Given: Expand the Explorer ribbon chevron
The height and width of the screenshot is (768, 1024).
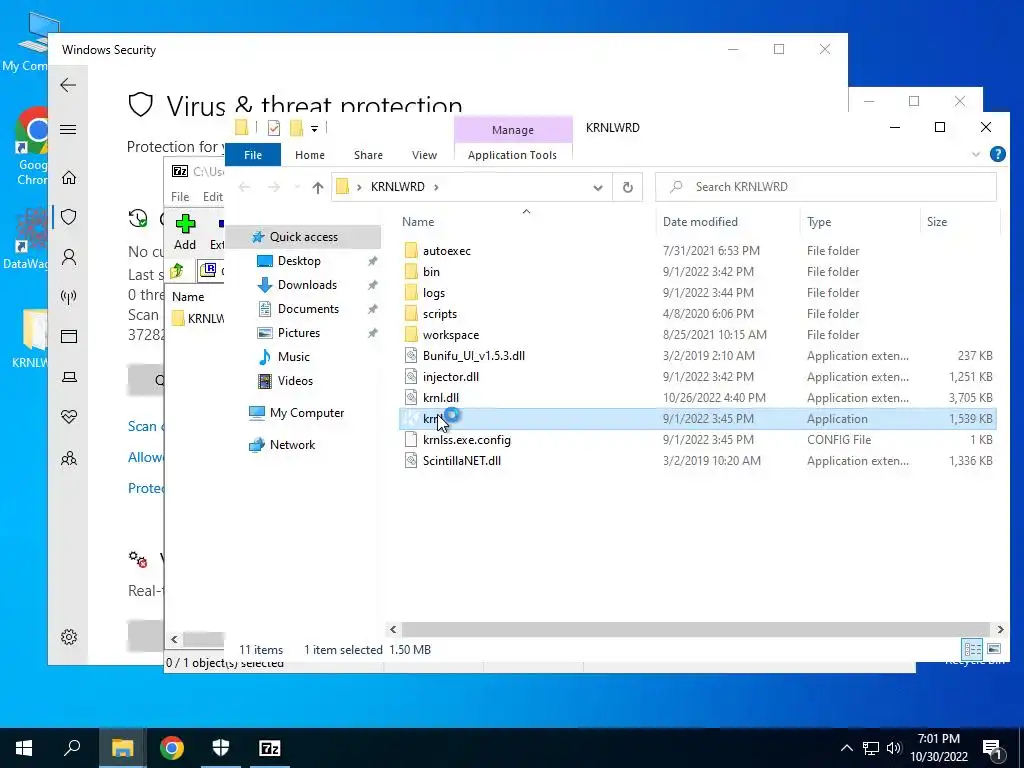Looking at the screenshot, I should (976, 154).
